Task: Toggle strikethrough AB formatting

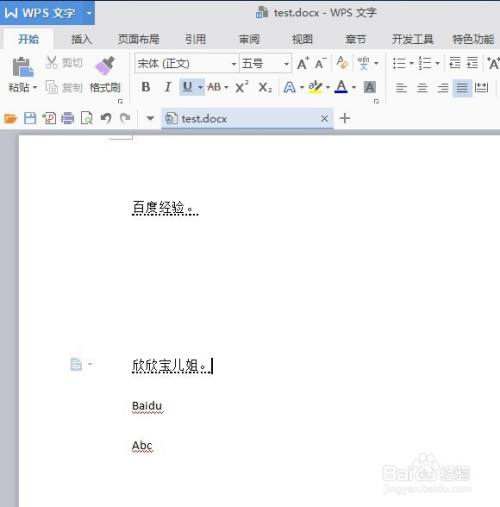Action: point(214,87)
